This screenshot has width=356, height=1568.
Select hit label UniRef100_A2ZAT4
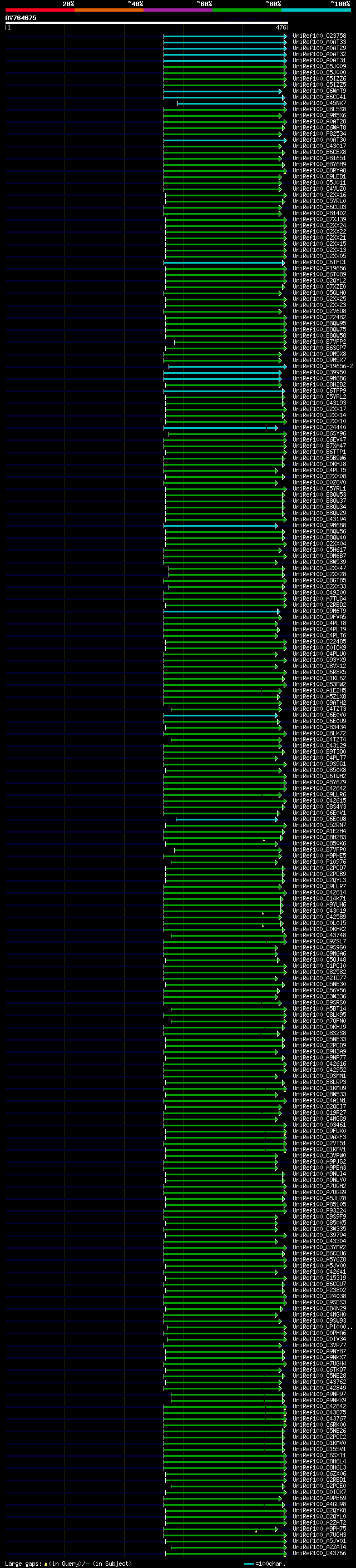[319, 1547]
